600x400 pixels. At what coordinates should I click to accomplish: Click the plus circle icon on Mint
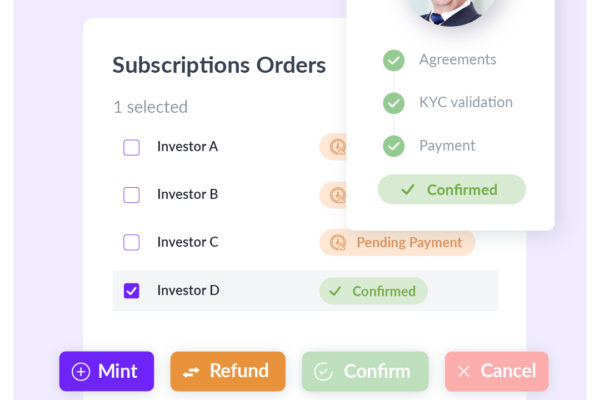coord(81,371)
